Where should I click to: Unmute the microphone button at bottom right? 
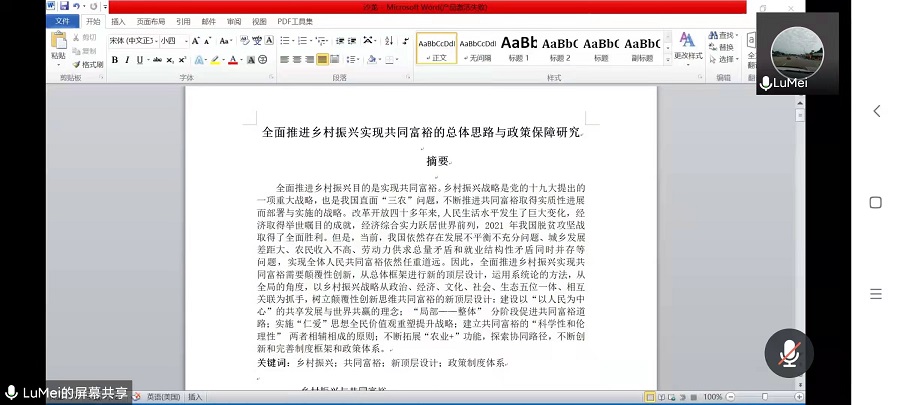[x=789, y=352]
